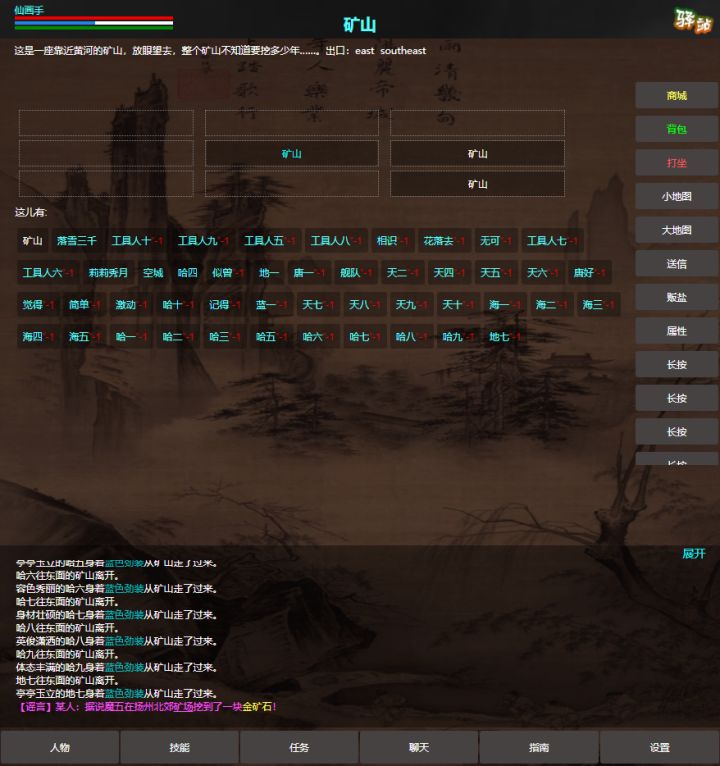Switch to the 指南 tab
The width and height of the screenshot is (720, 766).
pos(539,747)
